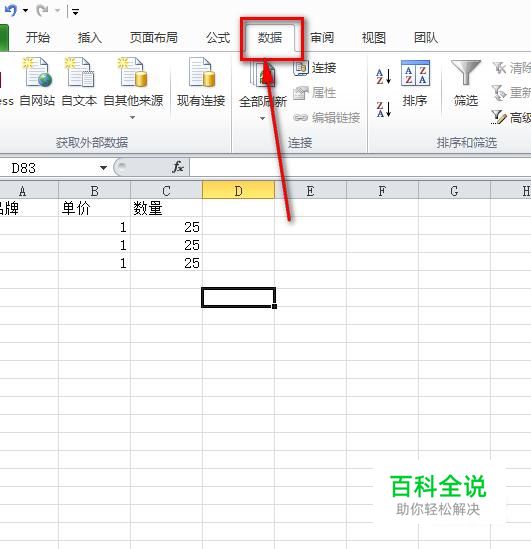Open the Undo history dropdown arrow

(25, 11)
